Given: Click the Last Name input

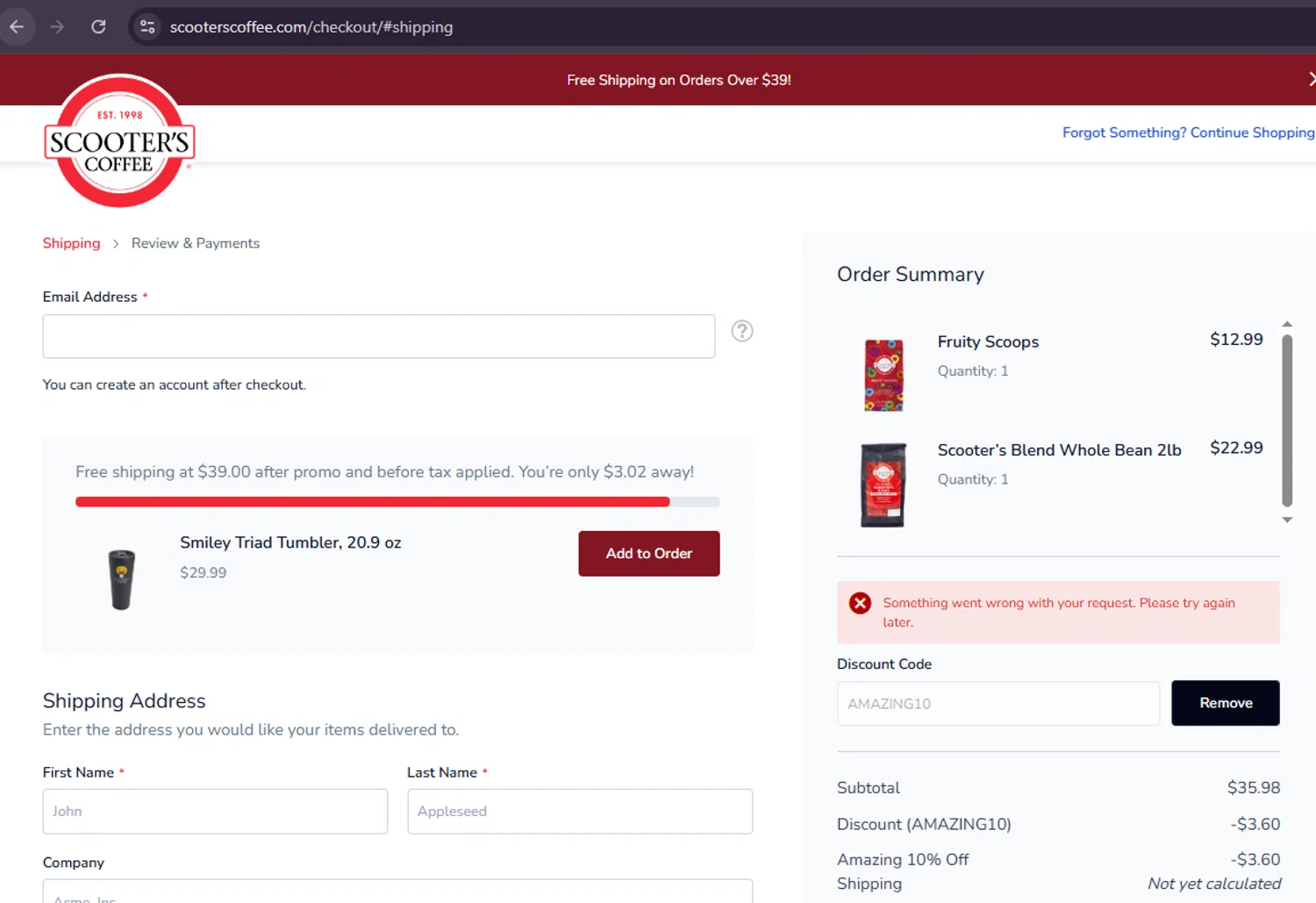Looking at the screenshot, I should (x=580, y=812).
